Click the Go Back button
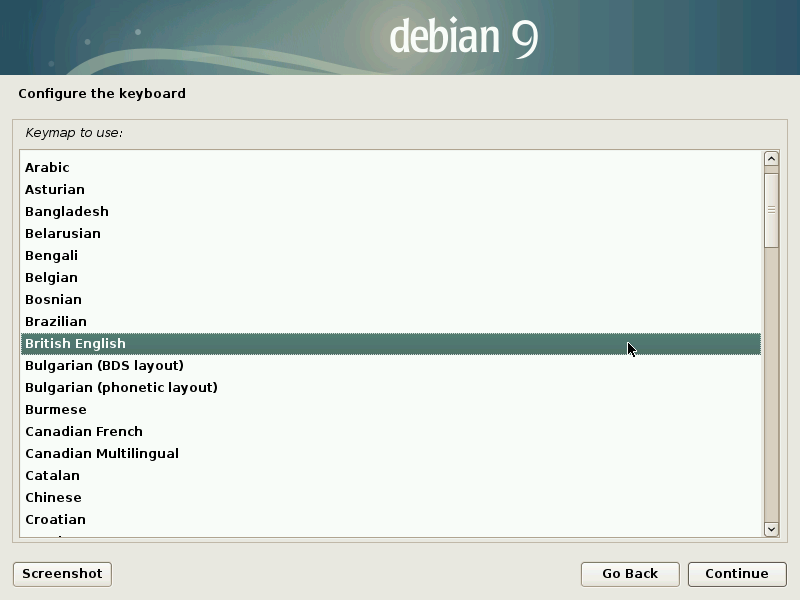The height and width of the screenshot is (600, 800). (x=630, y=574)
